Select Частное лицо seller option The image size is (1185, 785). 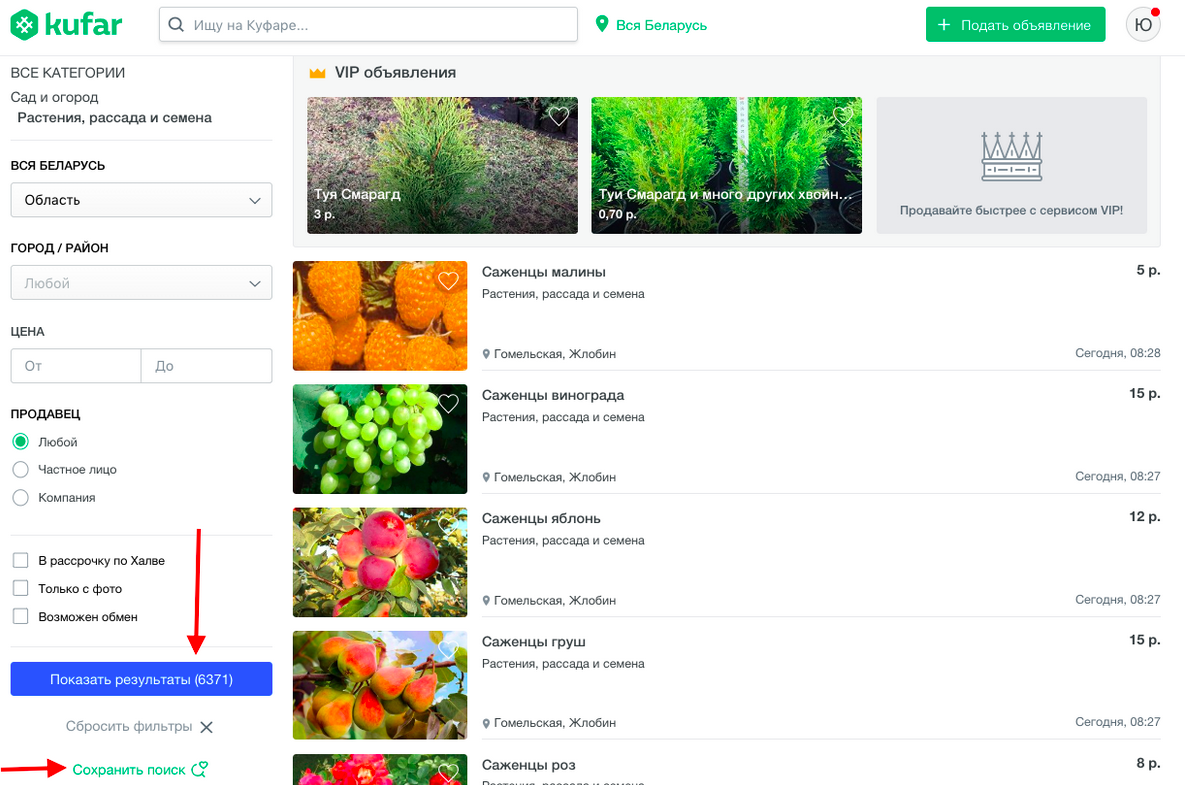click(20, 469)
